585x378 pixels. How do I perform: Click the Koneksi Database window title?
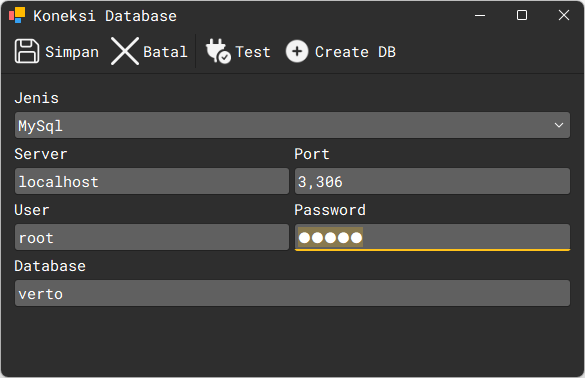[x=105, y=16]
